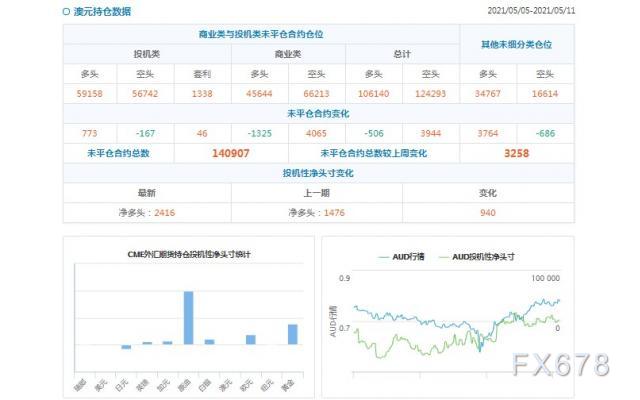This screenshot has height=400, width=640.
Task: Click the 未平仓合约变化 row header
Action: click(318, 113)
